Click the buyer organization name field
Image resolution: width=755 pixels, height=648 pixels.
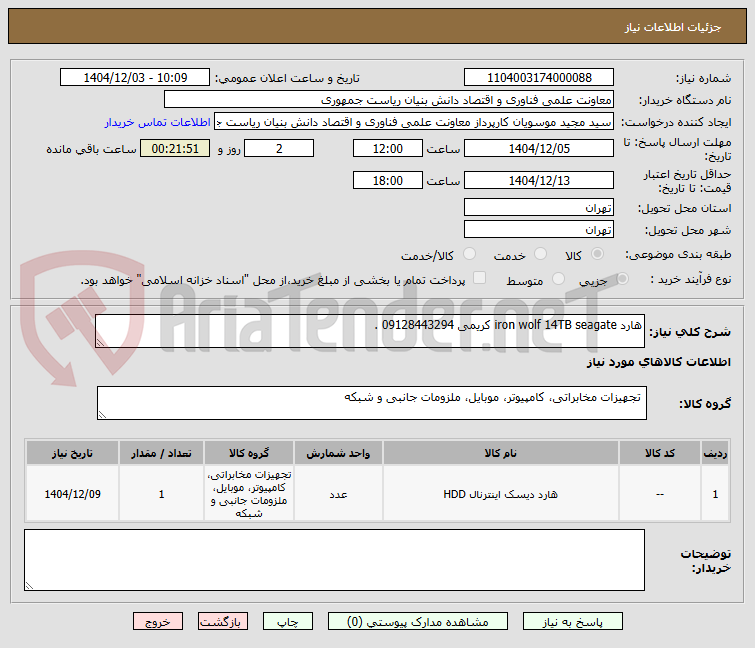(389, 100)
